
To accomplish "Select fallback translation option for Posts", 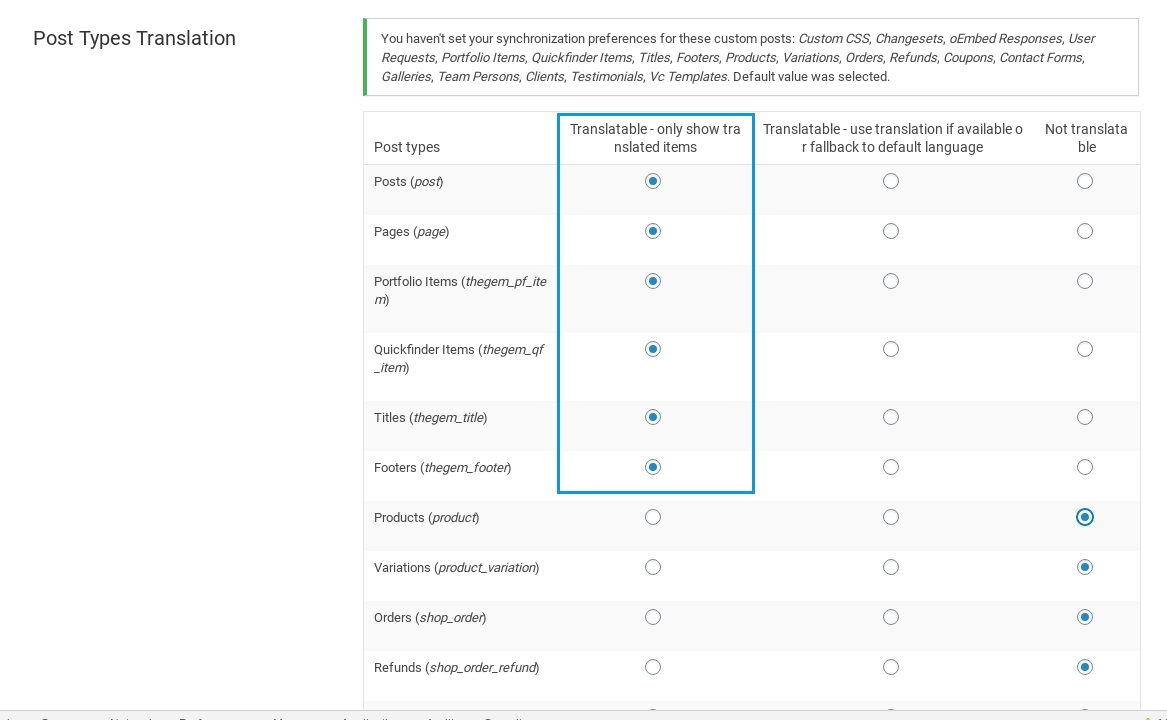I will pyautogui.click(x=891, y=181).
